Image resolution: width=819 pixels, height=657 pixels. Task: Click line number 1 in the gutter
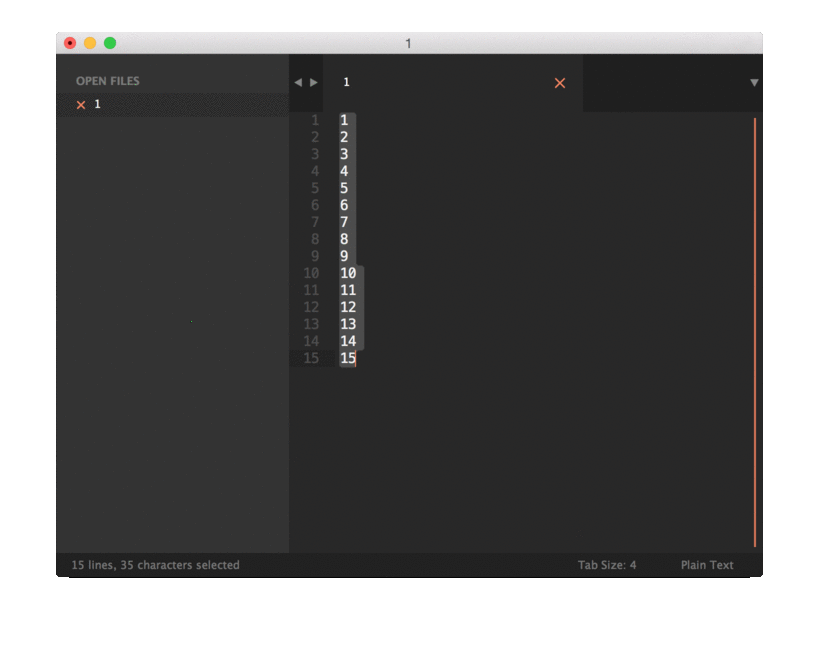pos(314,120)
